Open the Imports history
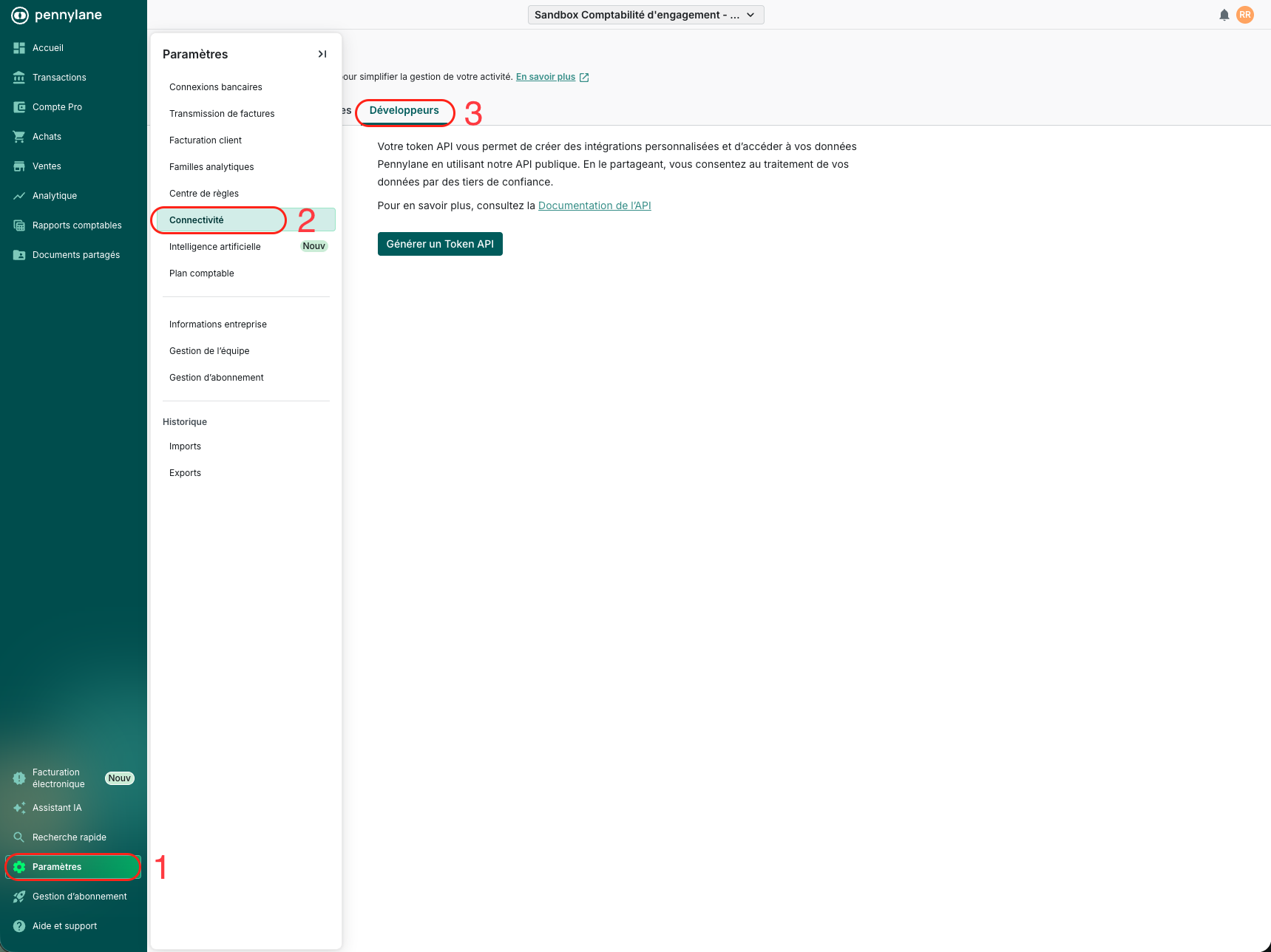The height and width of the screenshot is (952, 1271). pyautogui.click(x=246, y=446)
